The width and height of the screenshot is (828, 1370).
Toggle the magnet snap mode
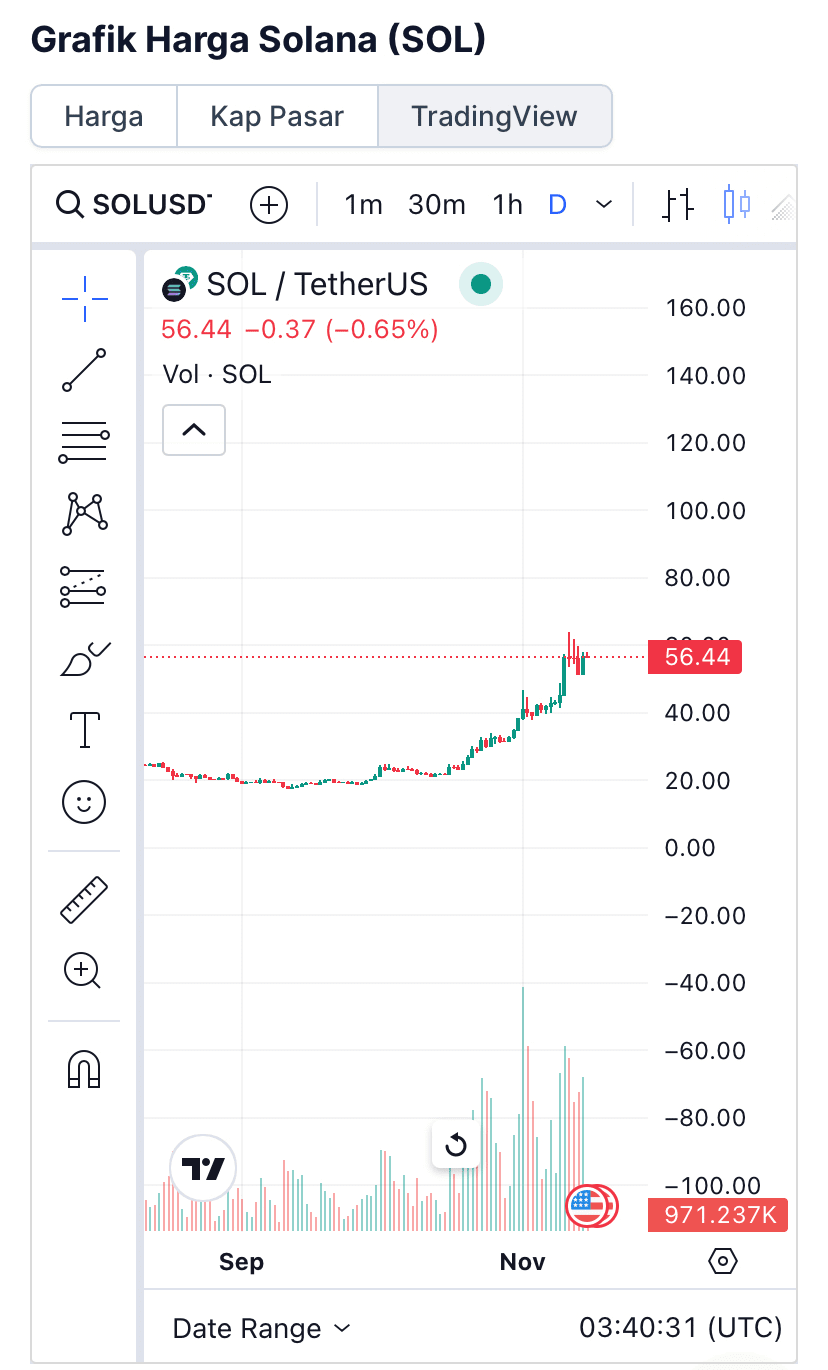point(85,1069)
